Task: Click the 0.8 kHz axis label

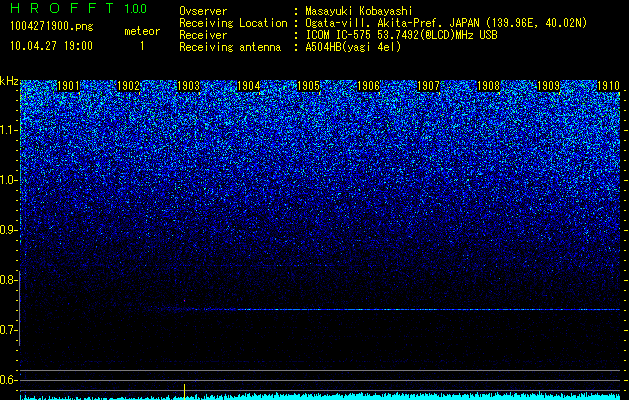Action: (x=9, y=280)
